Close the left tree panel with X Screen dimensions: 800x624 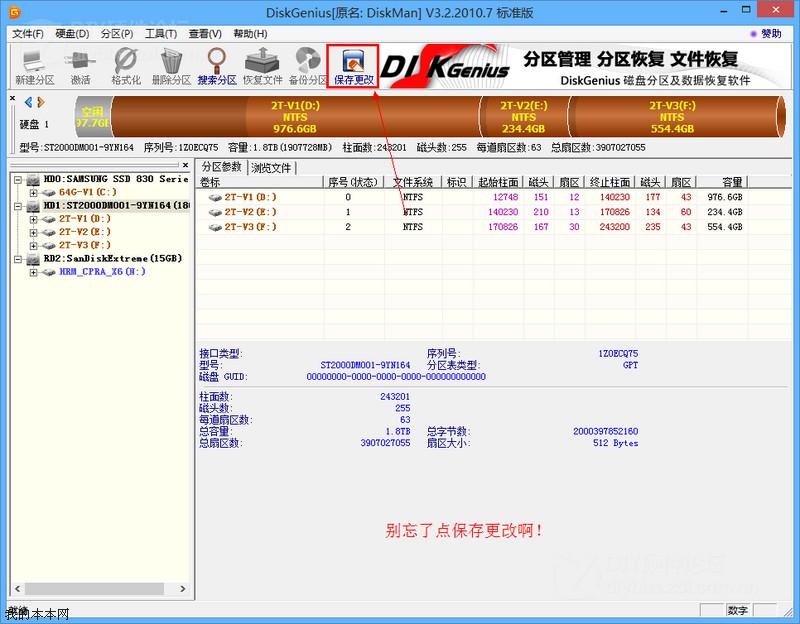(x=185, y=165)
